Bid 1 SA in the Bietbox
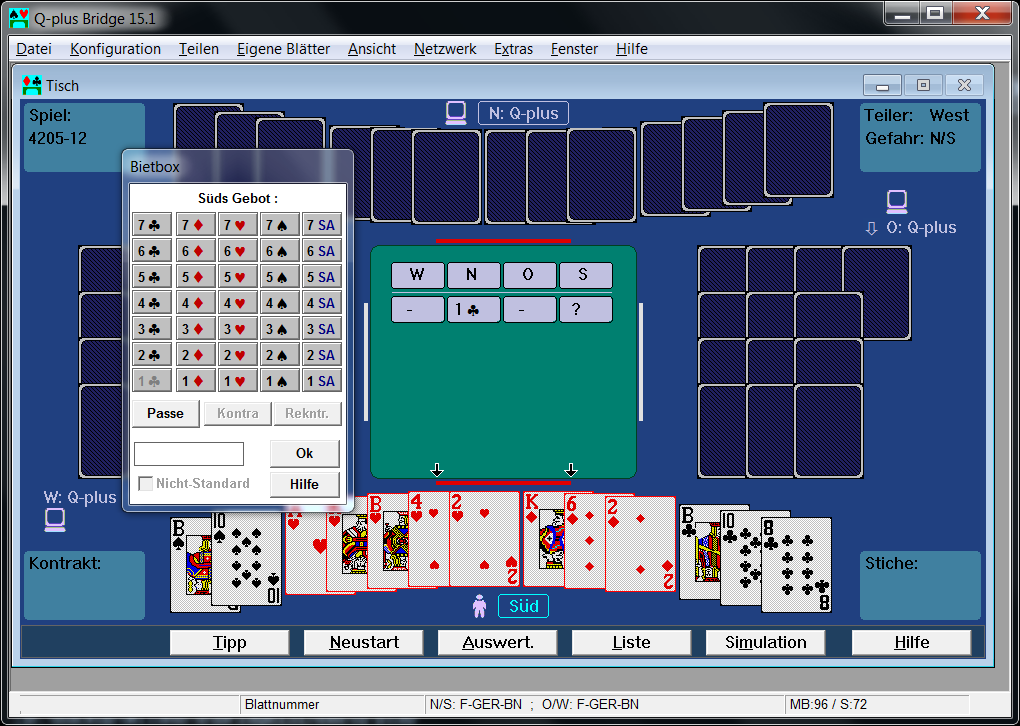This screenshot has height=726, width=1020. click(322, 381)
